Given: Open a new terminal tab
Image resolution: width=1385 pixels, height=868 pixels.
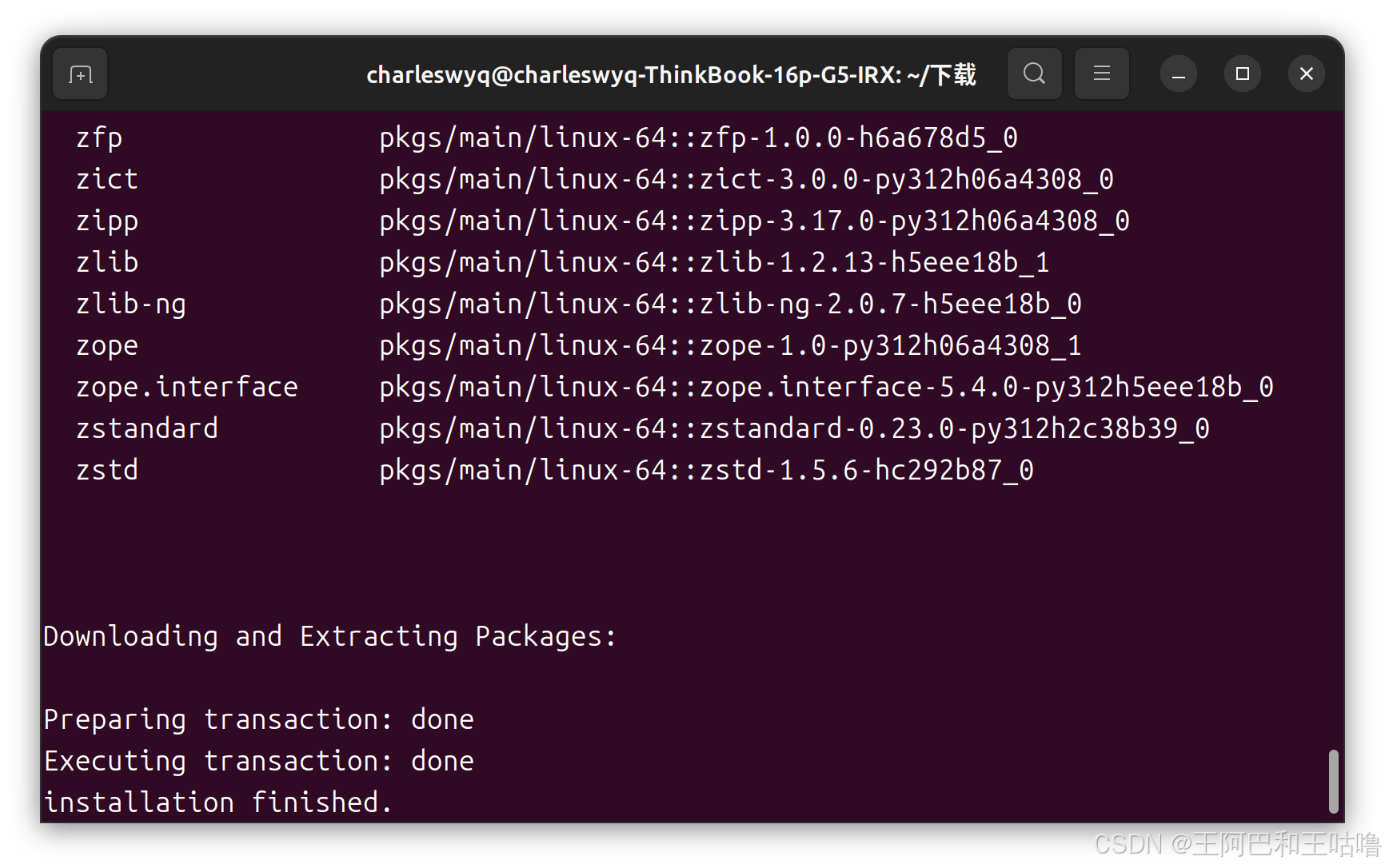Looking at the screenshot, I should coord(79,74).
